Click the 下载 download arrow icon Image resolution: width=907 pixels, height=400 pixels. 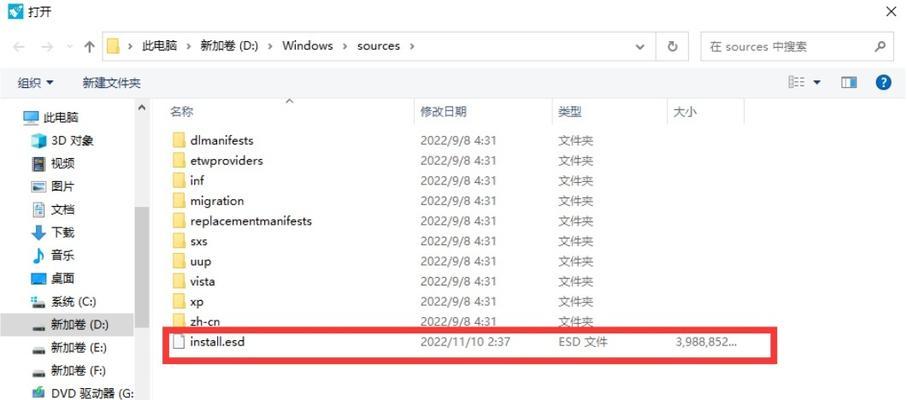38,233
